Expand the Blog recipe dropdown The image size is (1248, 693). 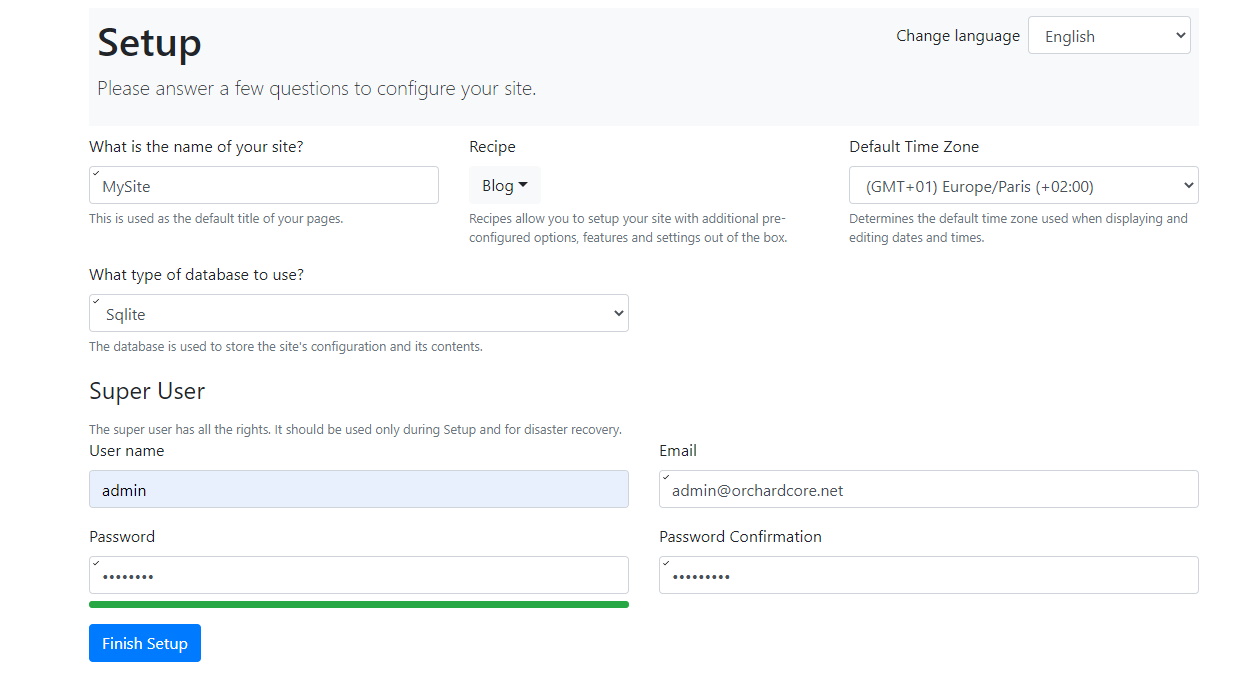(505, 185)
